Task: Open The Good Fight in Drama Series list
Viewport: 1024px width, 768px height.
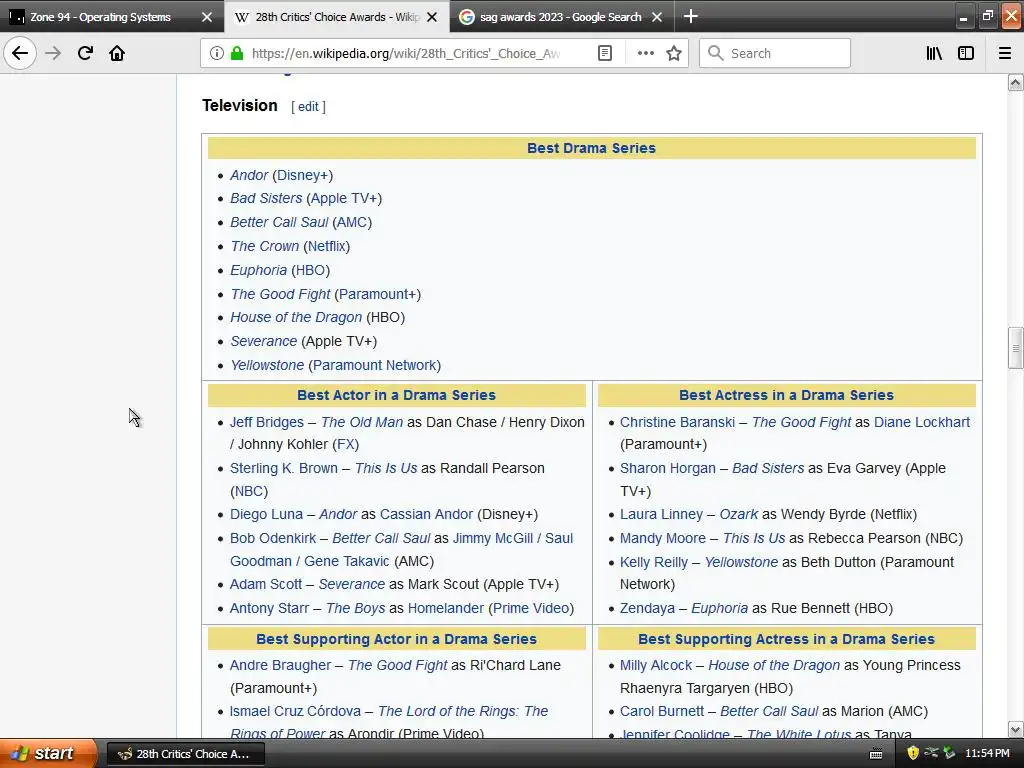Action: pos(280,294)
